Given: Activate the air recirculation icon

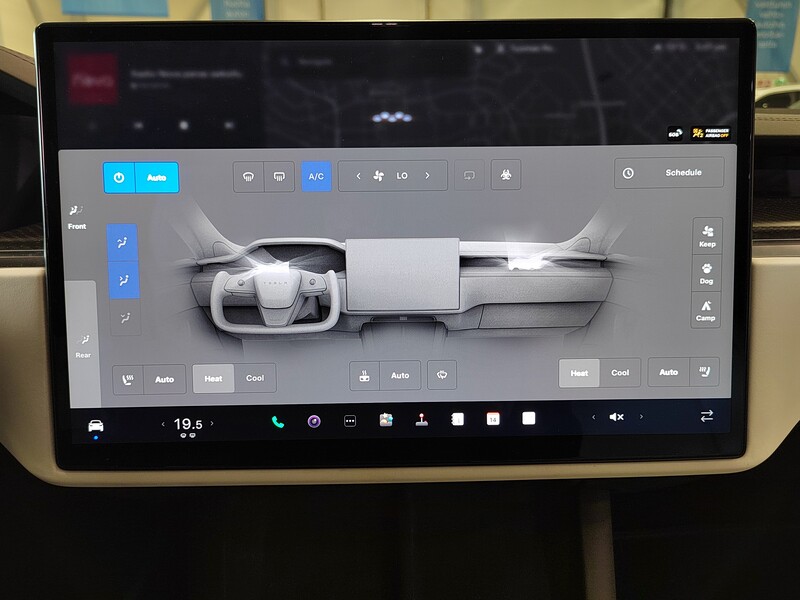Looking at the screenshot, I should [468, 174].
